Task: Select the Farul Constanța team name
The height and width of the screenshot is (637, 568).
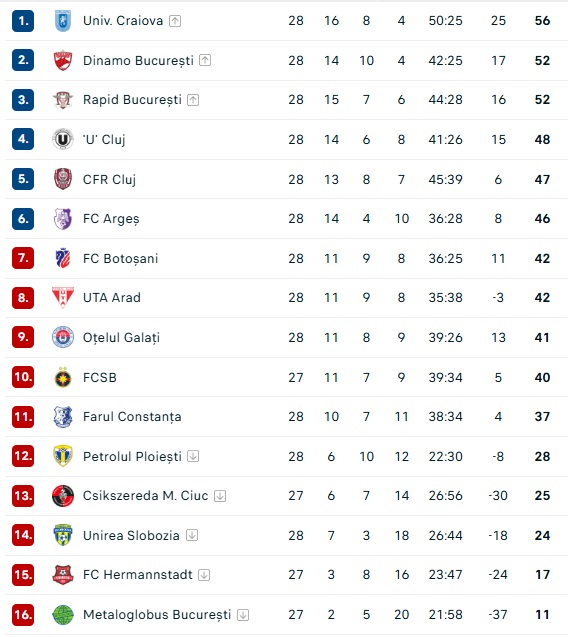Action: pos(132,417)
